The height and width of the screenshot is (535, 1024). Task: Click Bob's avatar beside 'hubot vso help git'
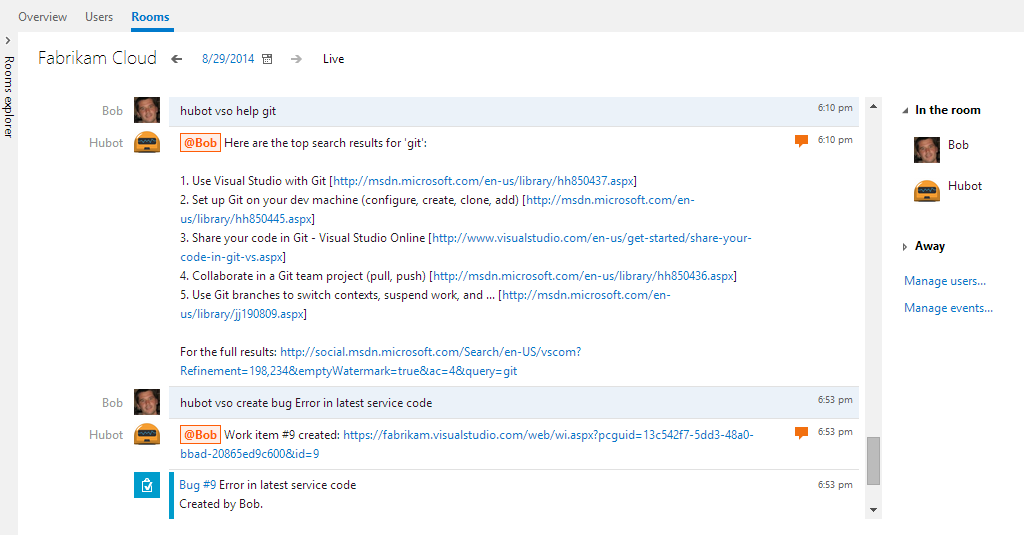pos(147,110)
